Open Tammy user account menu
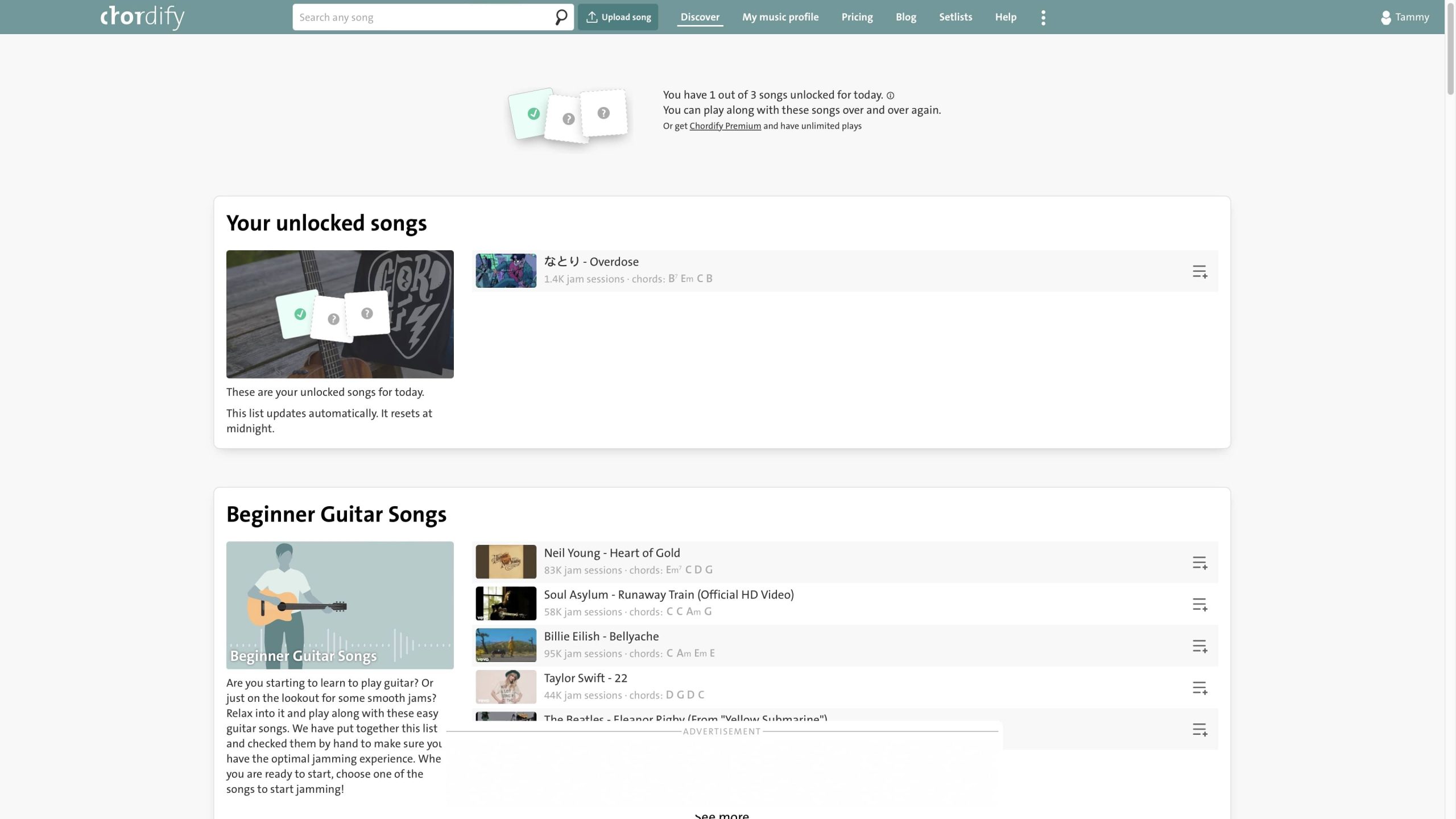 coord(1404,17)
